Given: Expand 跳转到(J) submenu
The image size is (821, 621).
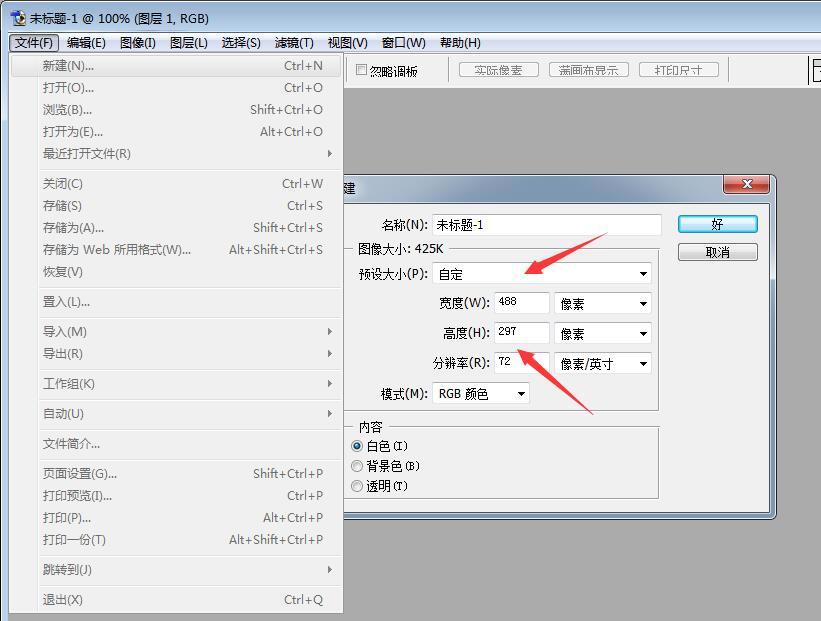Looking at the screenshot, I should pos(177,570).
